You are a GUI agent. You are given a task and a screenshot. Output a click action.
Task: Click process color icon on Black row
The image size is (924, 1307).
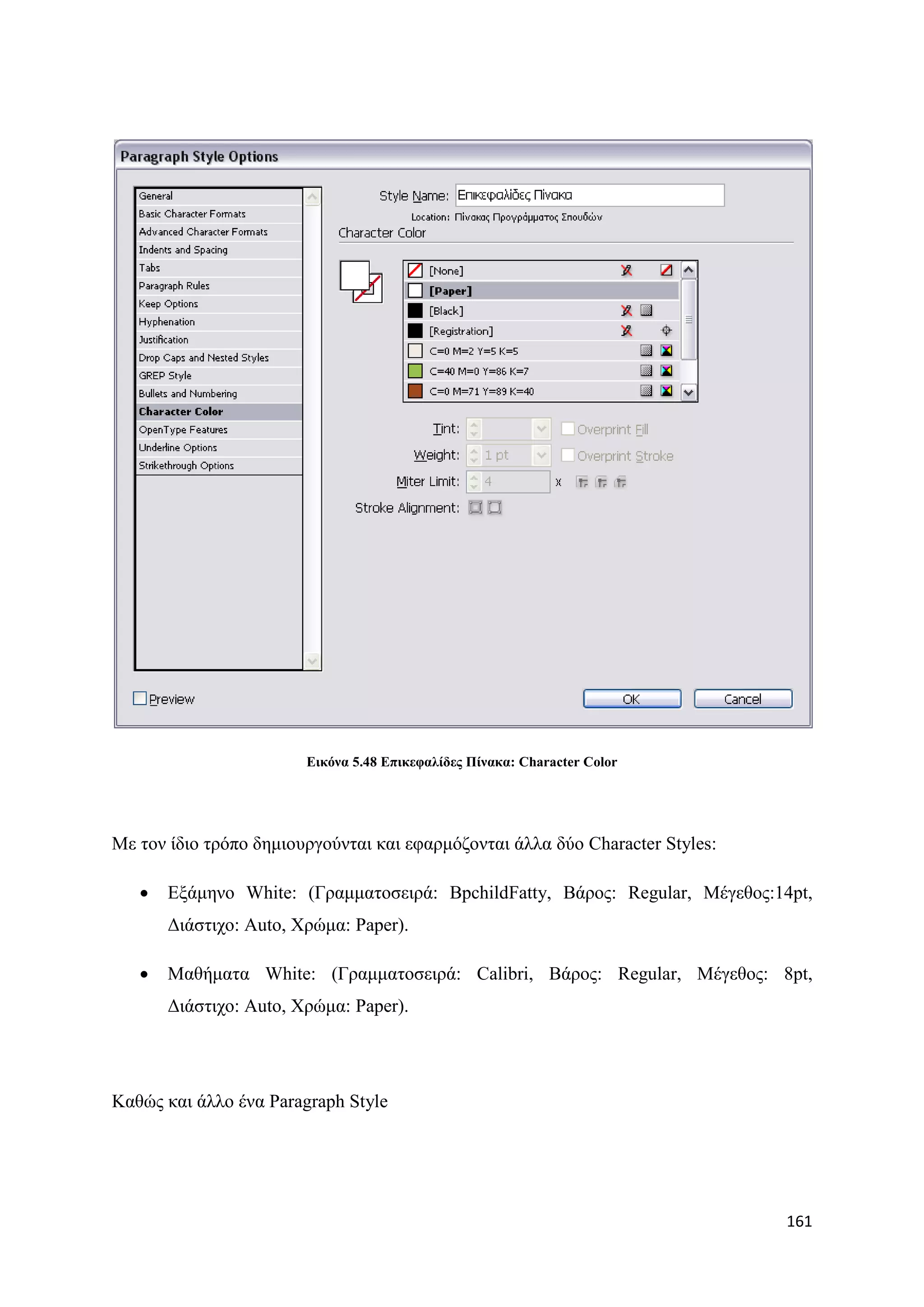[x=647, y=310]
